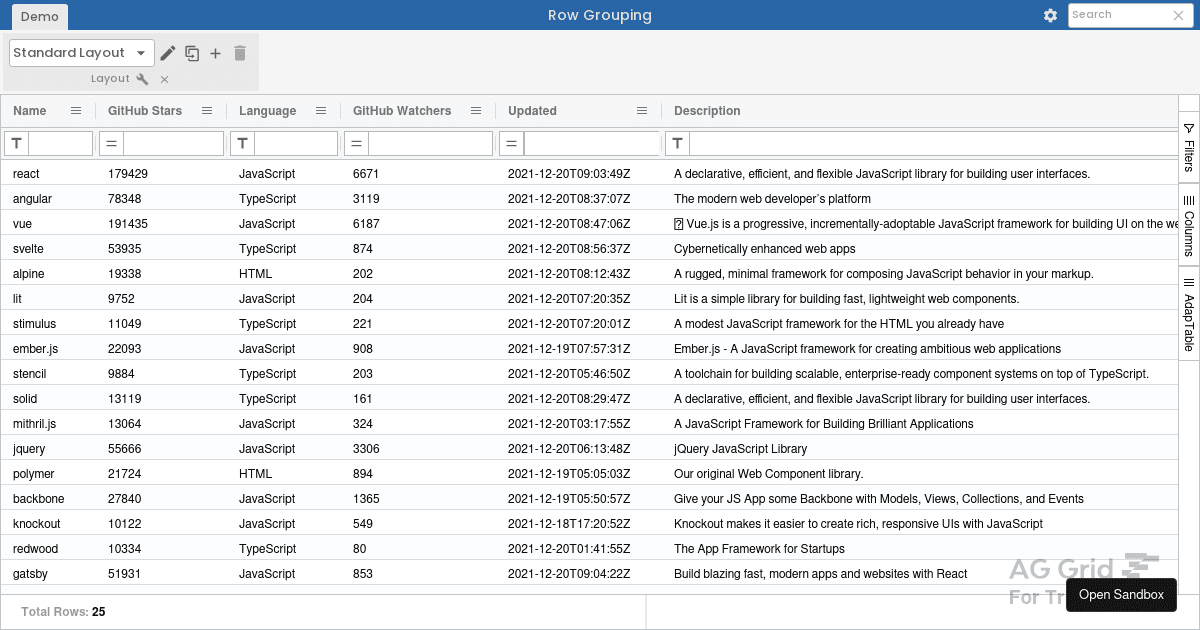The height and width of the screenshot is (630, 1200).
Task: Clone the current layout
Action: point(192,53)
